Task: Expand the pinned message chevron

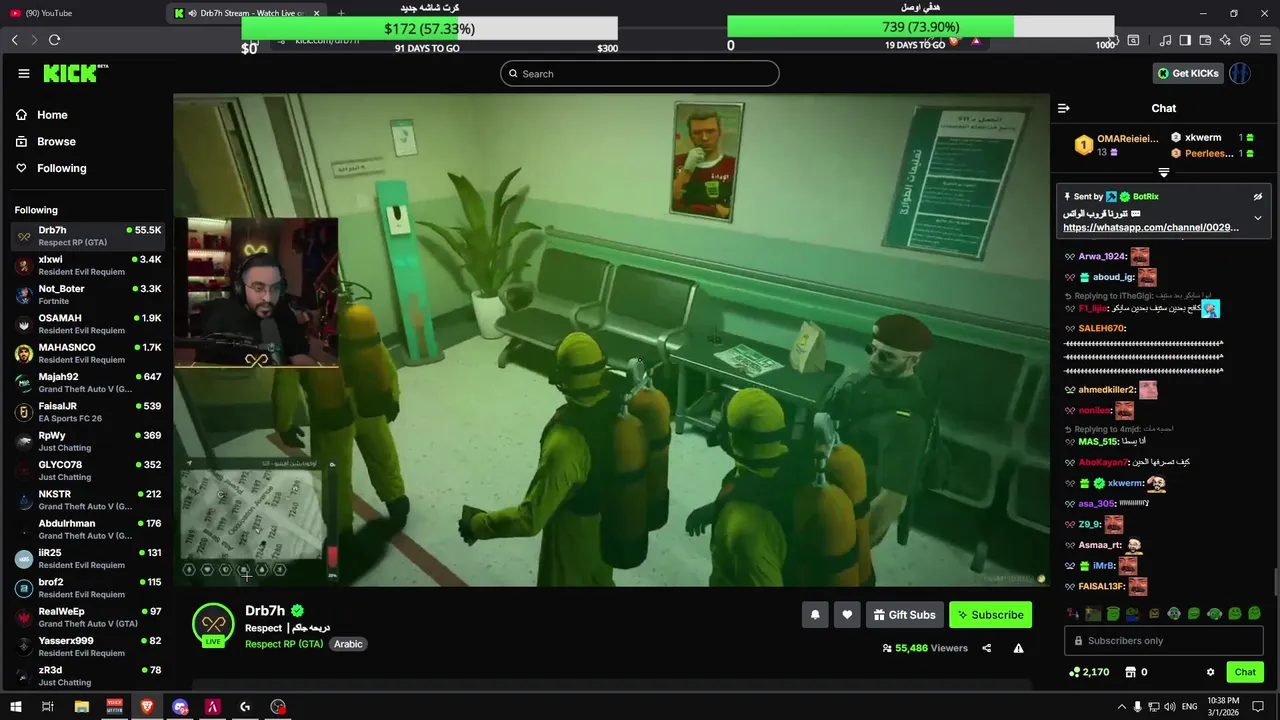Action: [1258, 217]
